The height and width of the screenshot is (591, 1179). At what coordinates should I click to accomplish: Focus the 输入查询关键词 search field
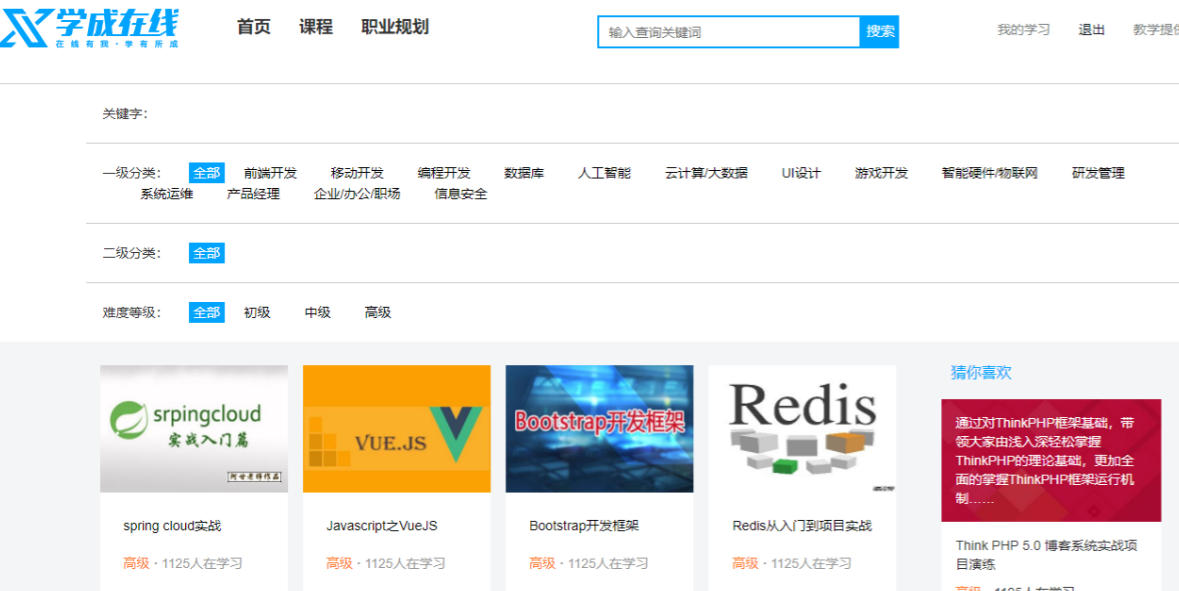729,32
